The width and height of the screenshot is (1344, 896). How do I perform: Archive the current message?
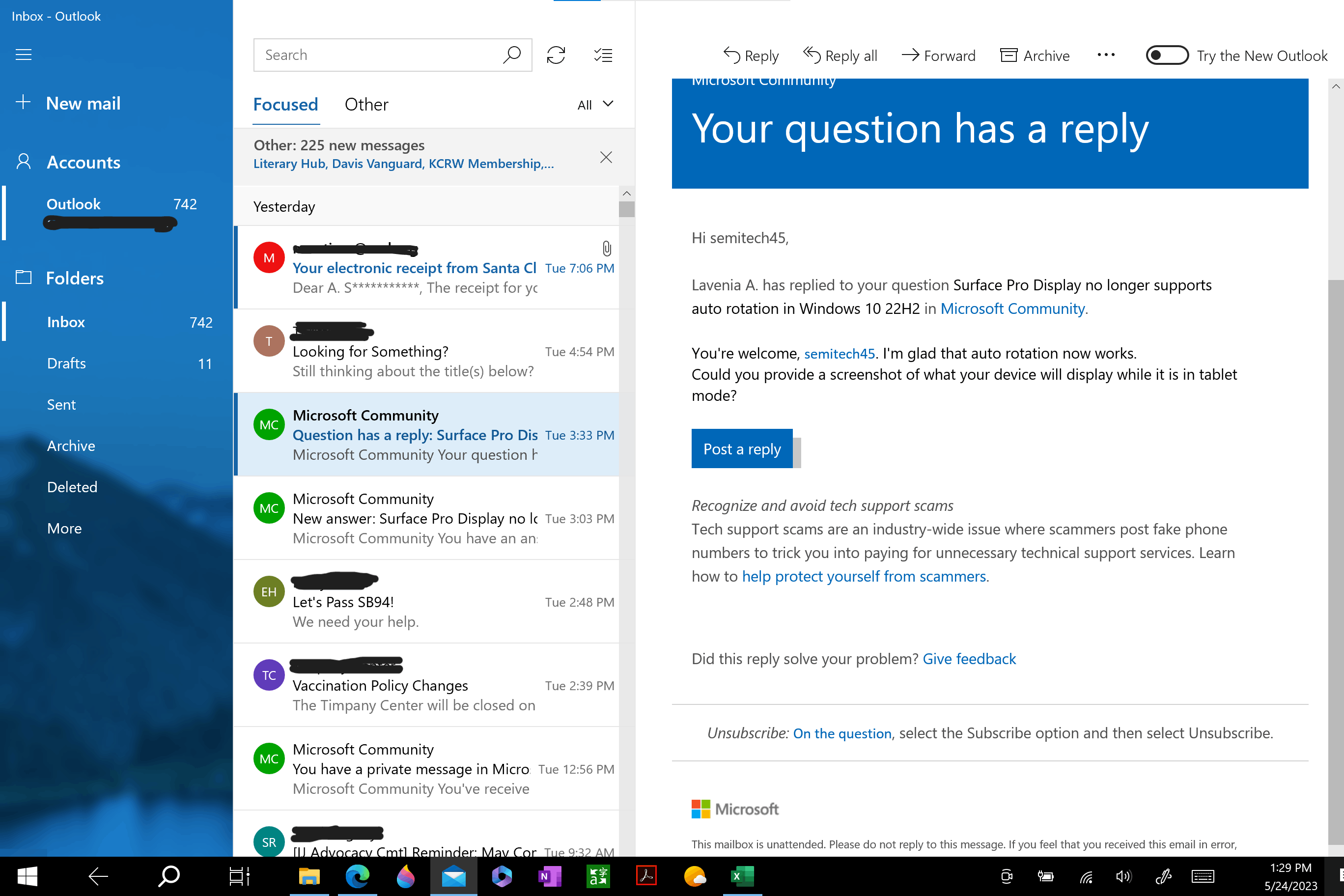pyautogui.click(x=1035, y=56)
